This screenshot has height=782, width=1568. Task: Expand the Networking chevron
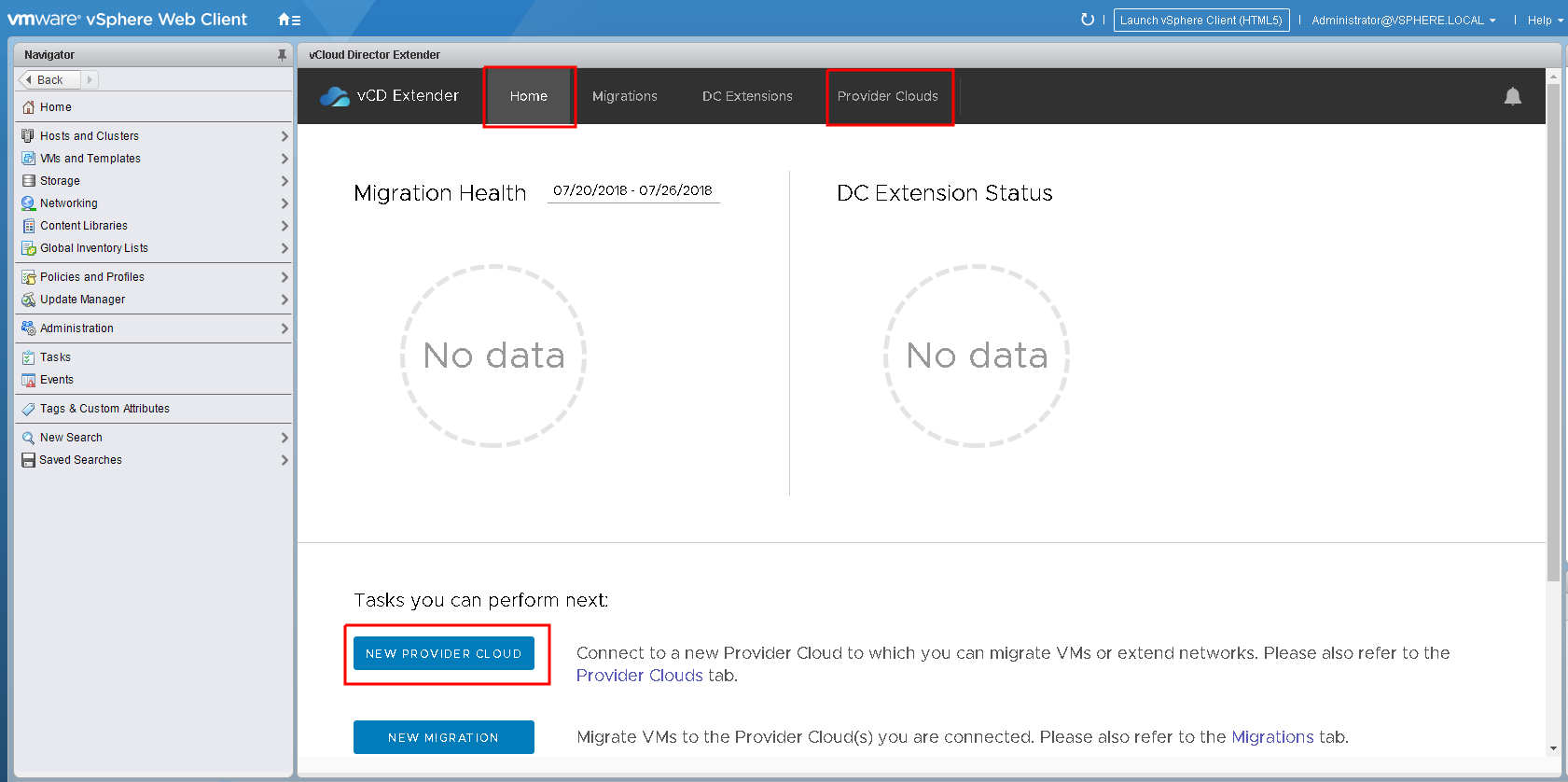coord(284,203)
